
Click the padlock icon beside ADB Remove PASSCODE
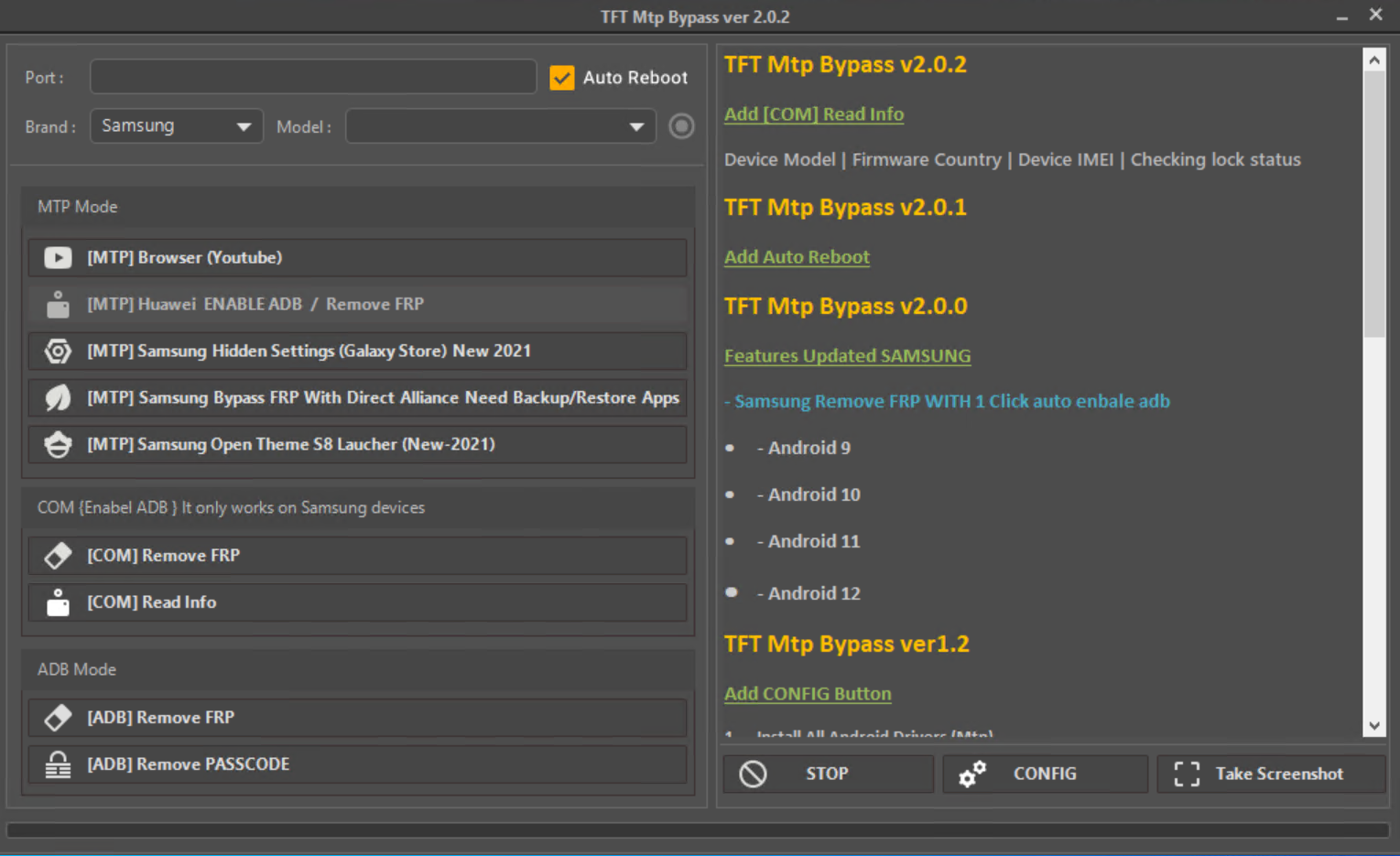pyautogui.click(x=58, y=764)
